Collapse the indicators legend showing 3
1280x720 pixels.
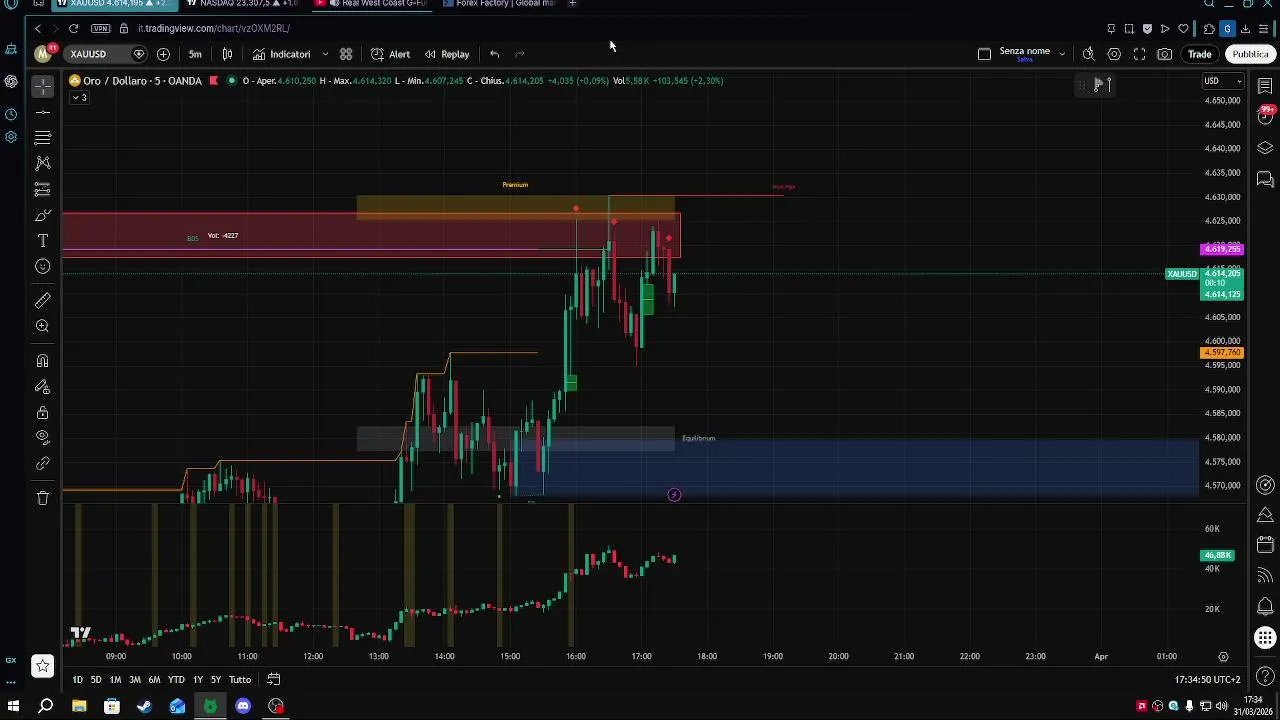click(80, 97)
